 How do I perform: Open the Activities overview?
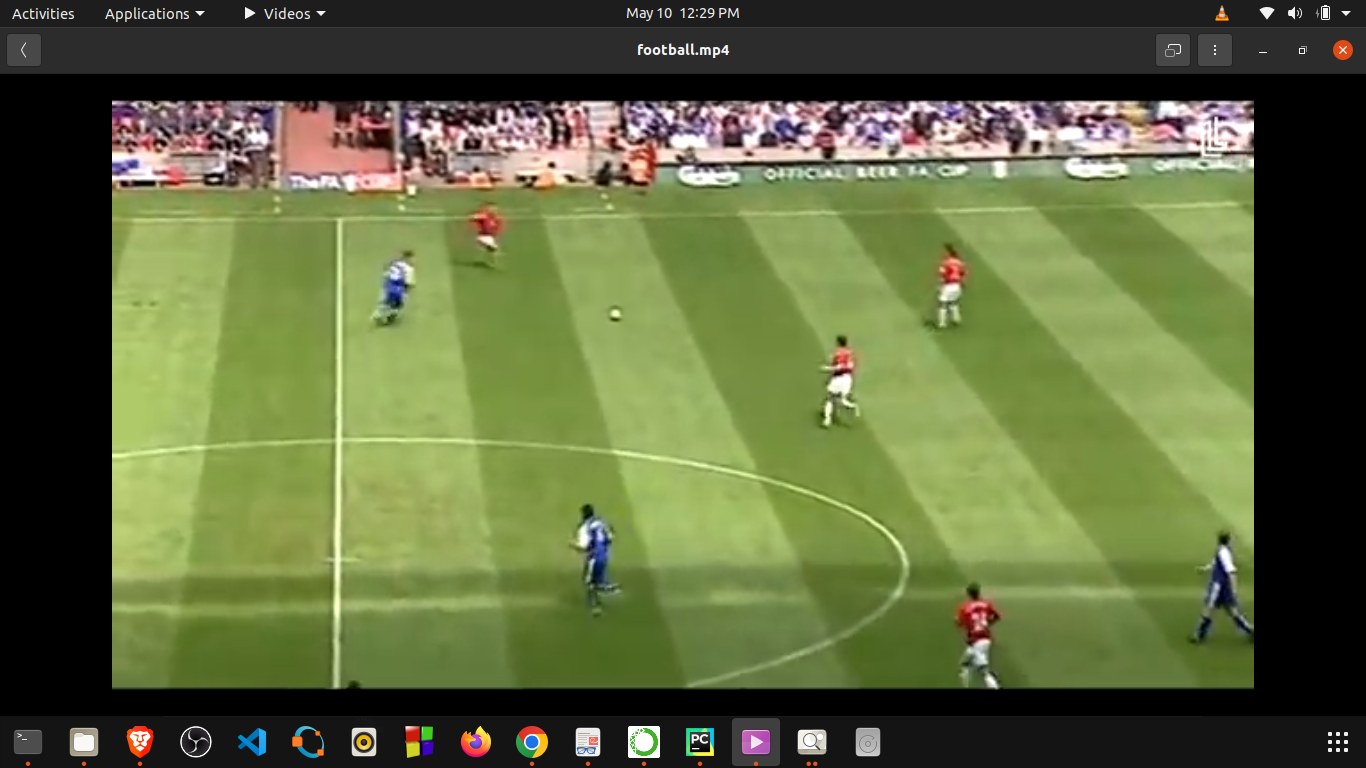click(43, 13)
